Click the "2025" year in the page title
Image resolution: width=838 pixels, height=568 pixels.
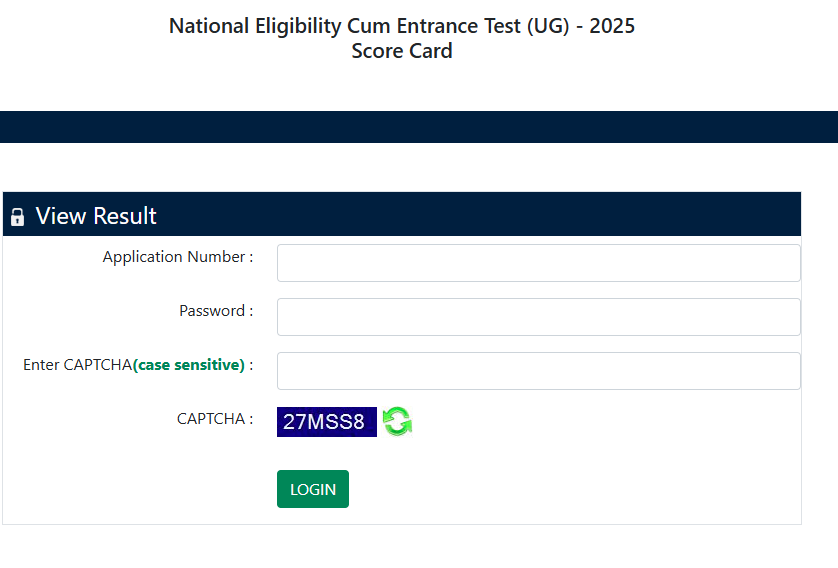612,26
